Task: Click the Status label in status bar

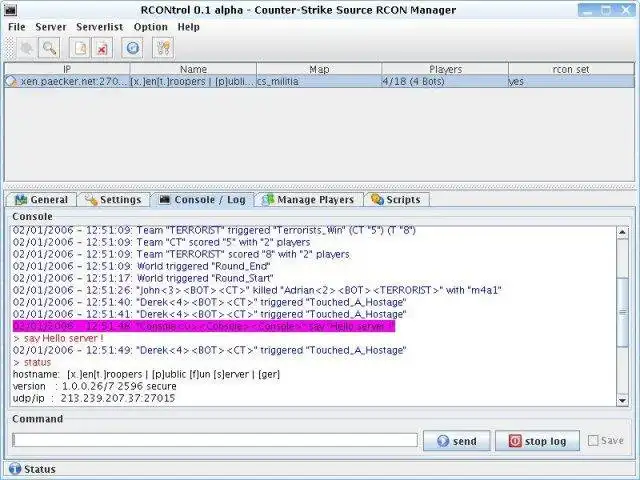Action: coord(40,469)
